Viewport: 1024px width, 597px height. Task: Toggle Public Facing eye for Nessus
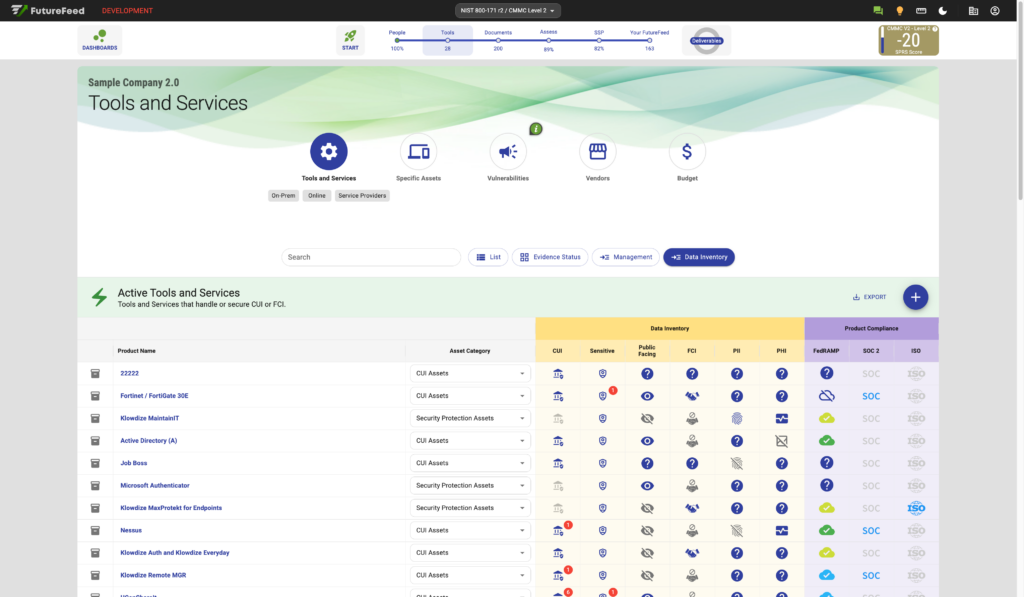point(647,530)
